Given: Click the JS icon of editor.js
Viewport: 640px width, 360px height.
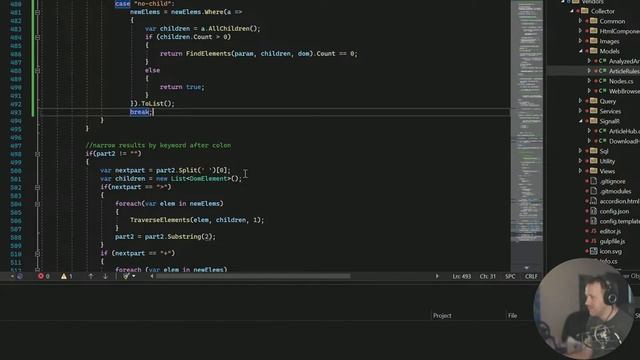Looking at the screenshot, I should coord(593,231).
